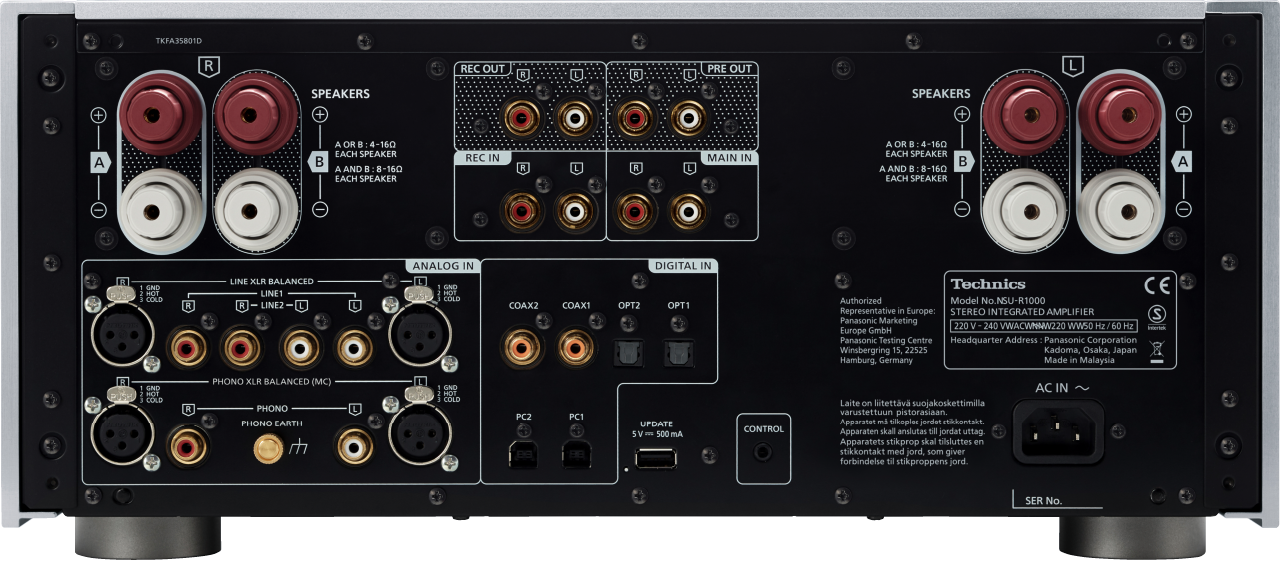The width and height of the screenshot is (1280, 563).
Task: Click the REC IN white L jack
Action: [x=574, y=211]
